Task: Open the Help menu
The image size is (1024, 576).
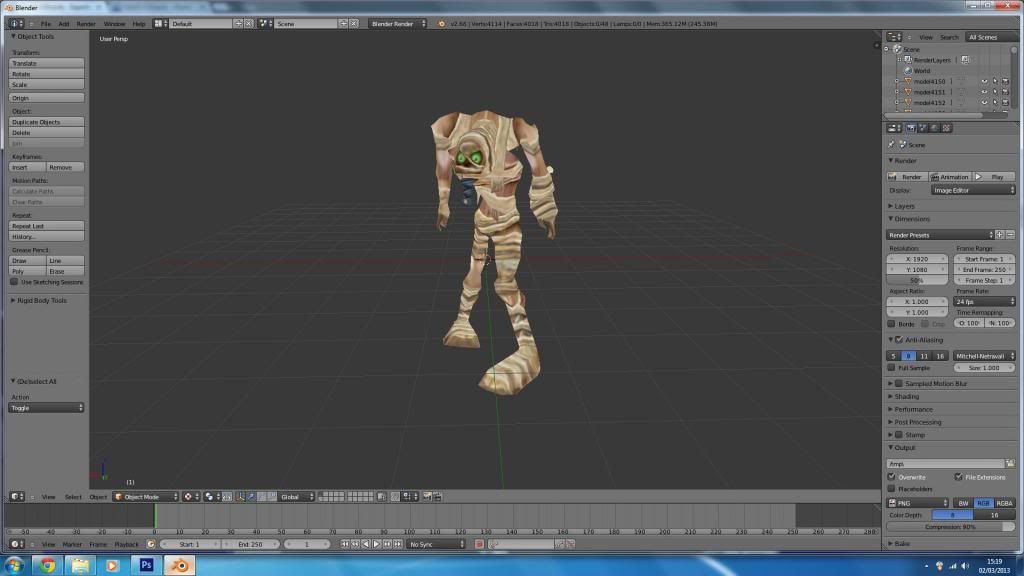Action: click(x=139, y=24)
